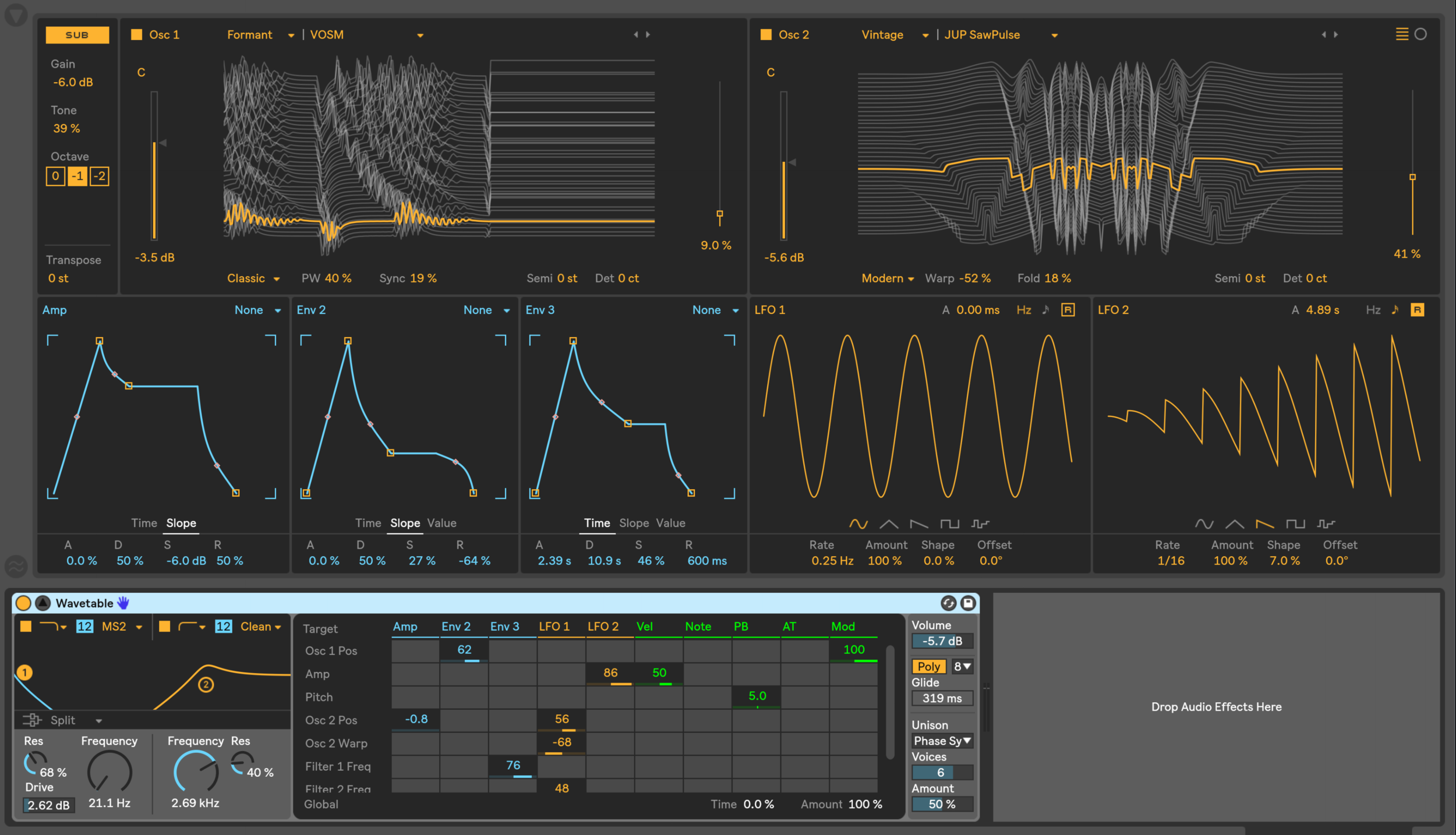
Task: Expand the Unison mode Phase Sync dropdown
Action: 942,741
